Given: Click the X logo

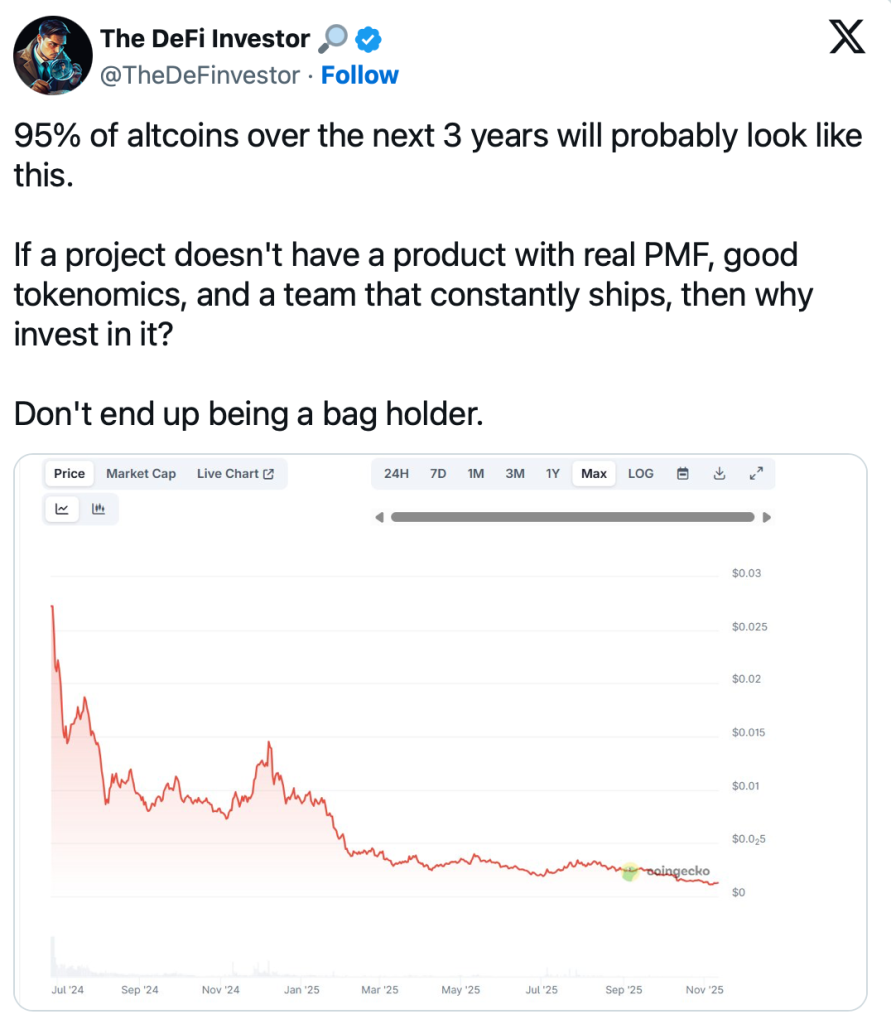Looking at the screenshot, I should tap(847, 41).
